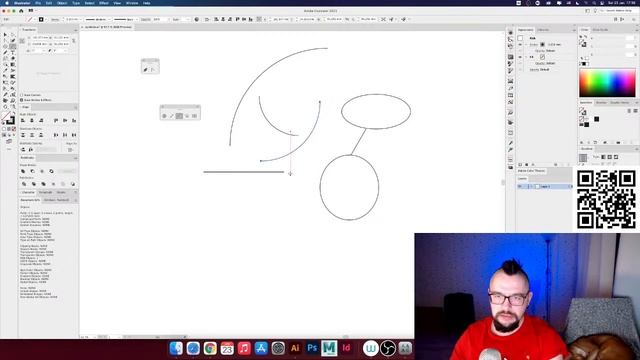This screenshot has width=640, height=360.
Task: Click the highlighted tool in the five-icon floating panel
Action: pos(179,116)
